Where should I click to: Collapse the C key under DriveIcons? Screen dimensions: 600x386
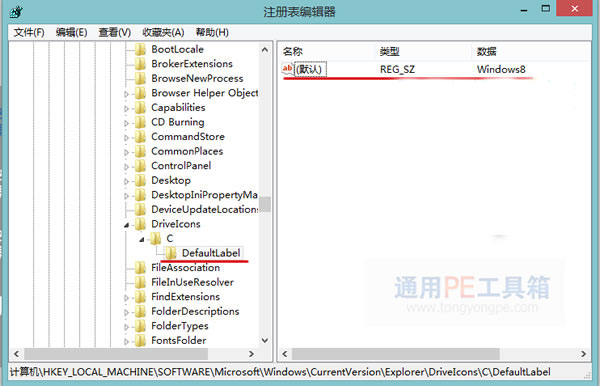[x=142, y=239]
